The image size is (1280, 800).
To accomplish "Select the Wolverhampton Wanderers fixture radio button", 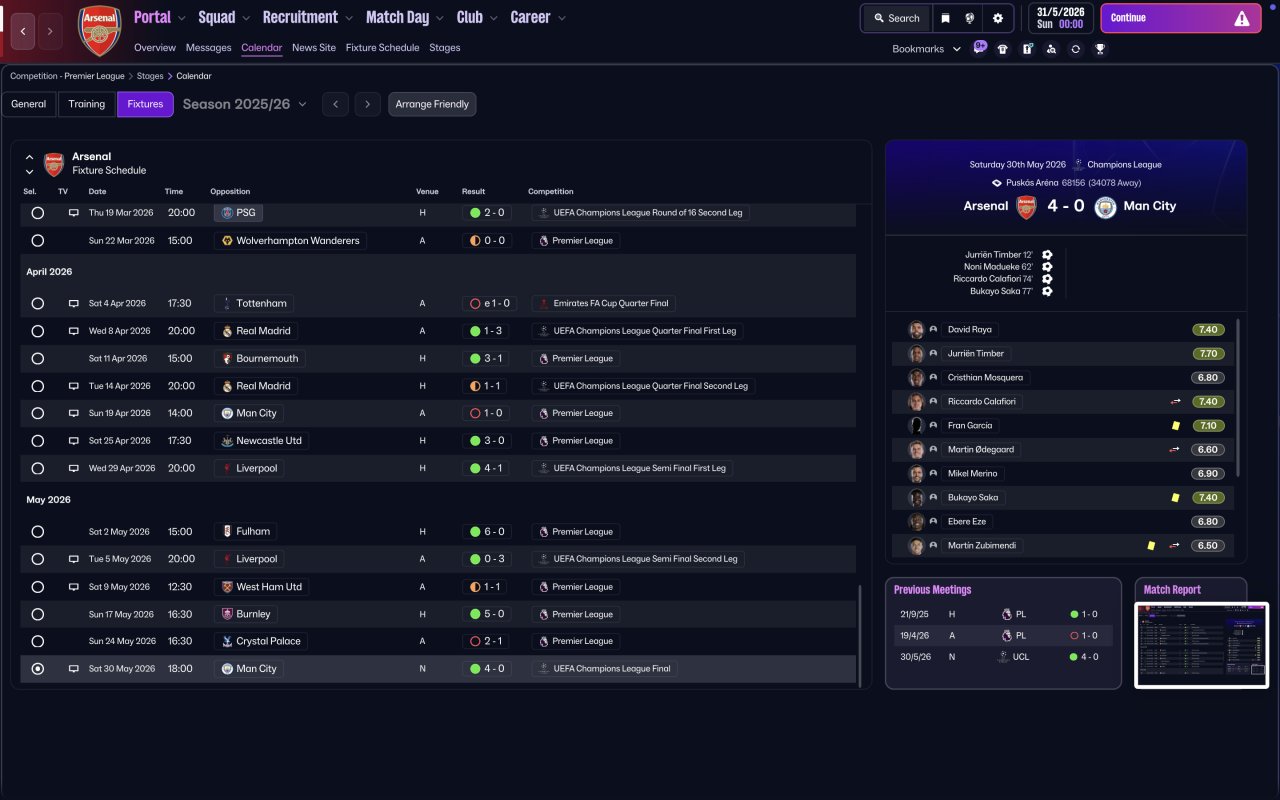I will coord(38,241).
